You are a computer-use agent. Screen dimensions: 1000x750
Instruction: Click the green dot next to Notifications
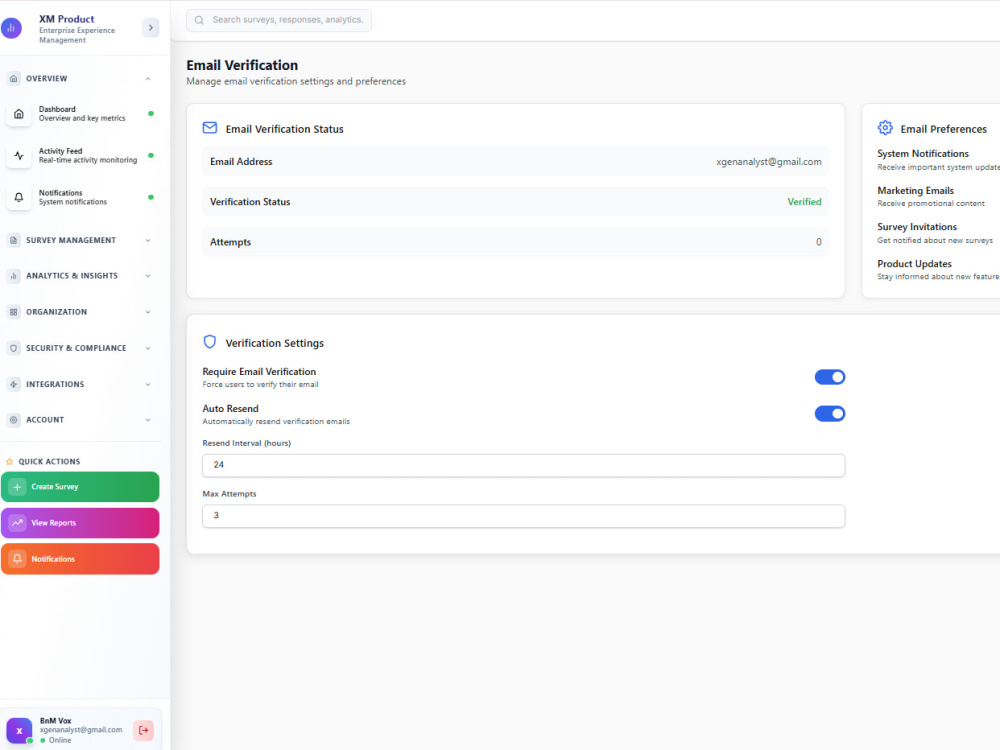[x=151, y=197]
